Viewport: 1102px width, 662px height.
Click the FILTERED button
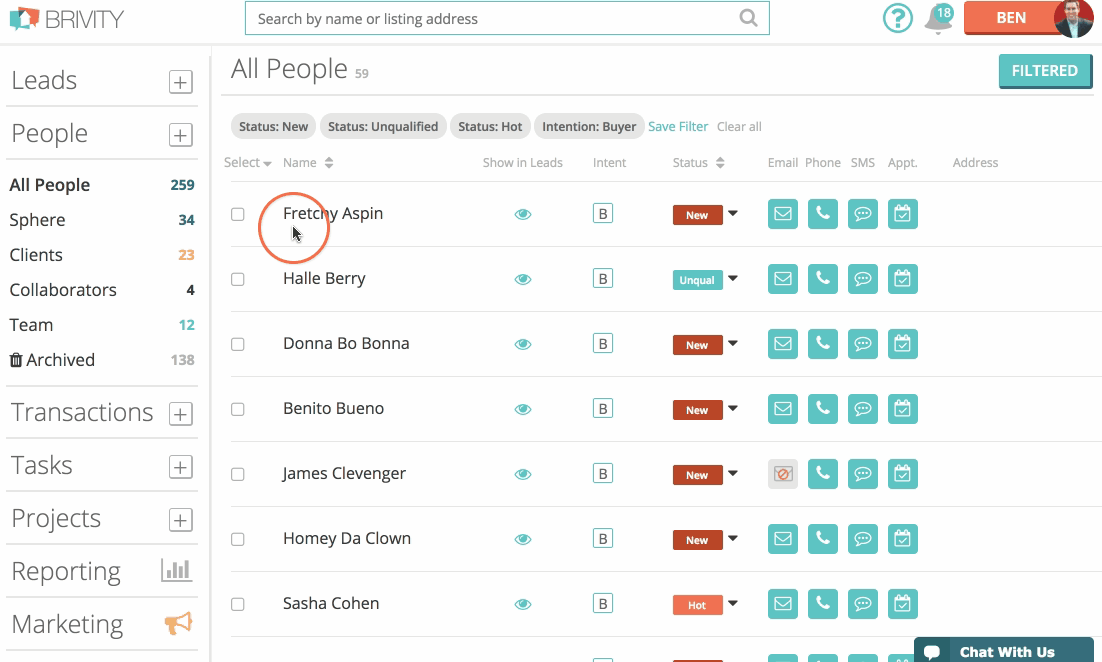click(1045, 71)
